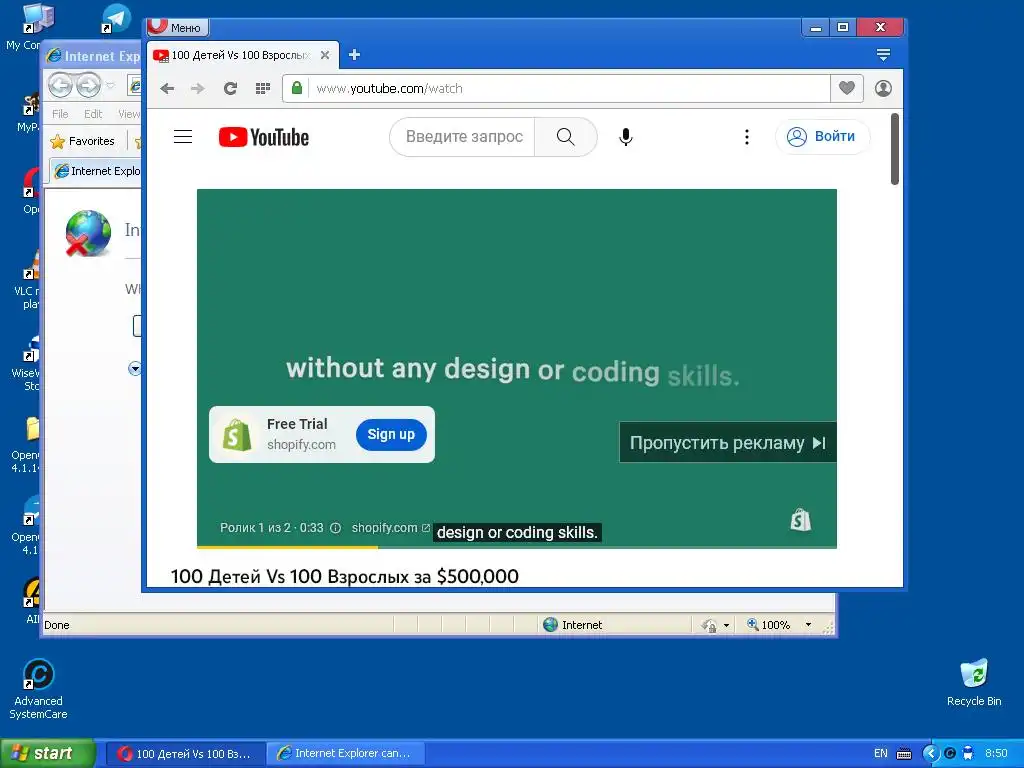This screenshot has width=1024, height=768.
Task: Click the Shopify bag icon in ad card
Action: [x=237, y=434]
